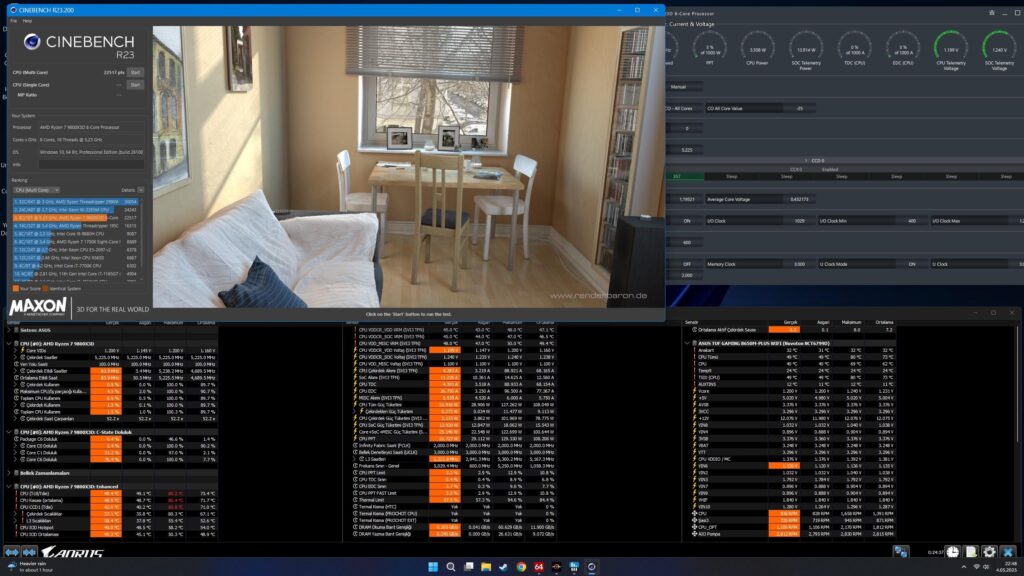Open the Windows Start menu
Viewport: 1024px width, 576px height.
coord(433,567)
